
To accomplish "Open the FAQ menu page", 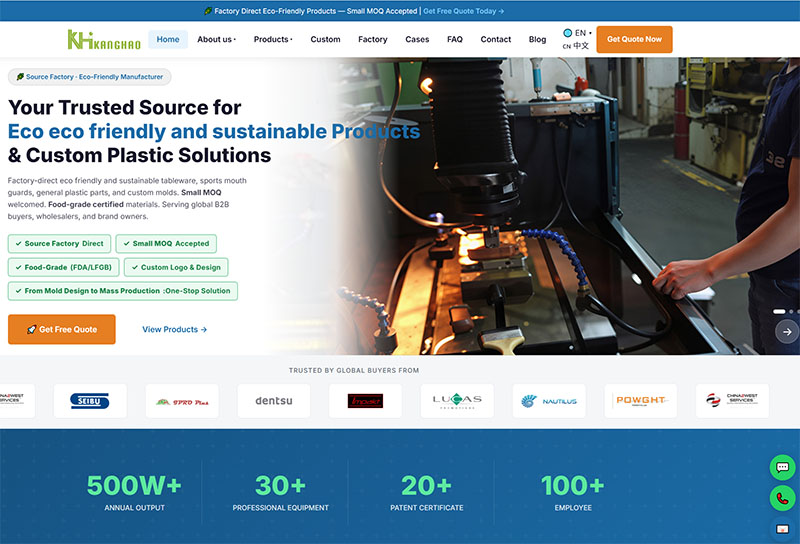I will (455, 39).
